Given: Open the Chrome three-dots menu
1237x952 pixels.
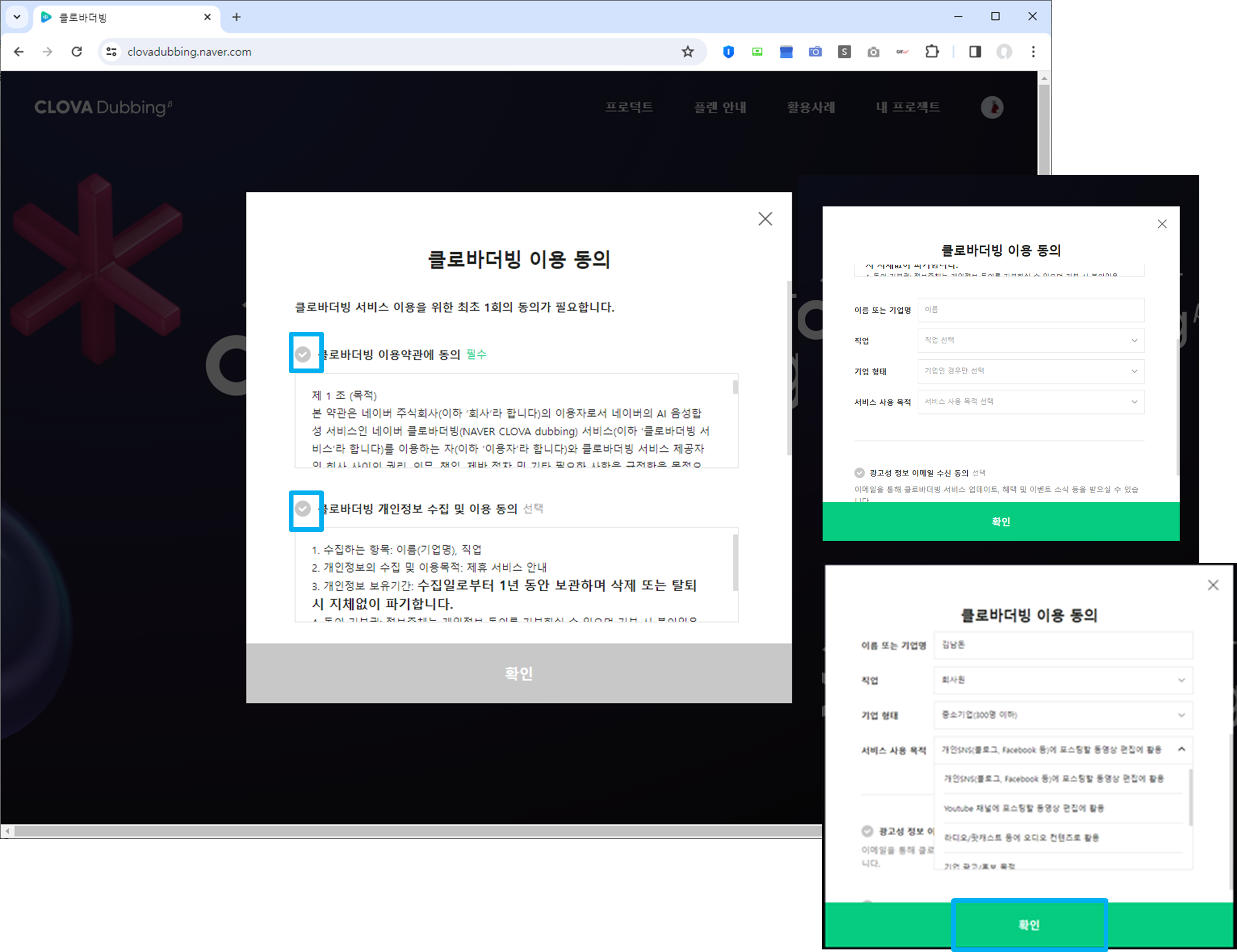Looking at the screenshot, I should coord(1033,52).
